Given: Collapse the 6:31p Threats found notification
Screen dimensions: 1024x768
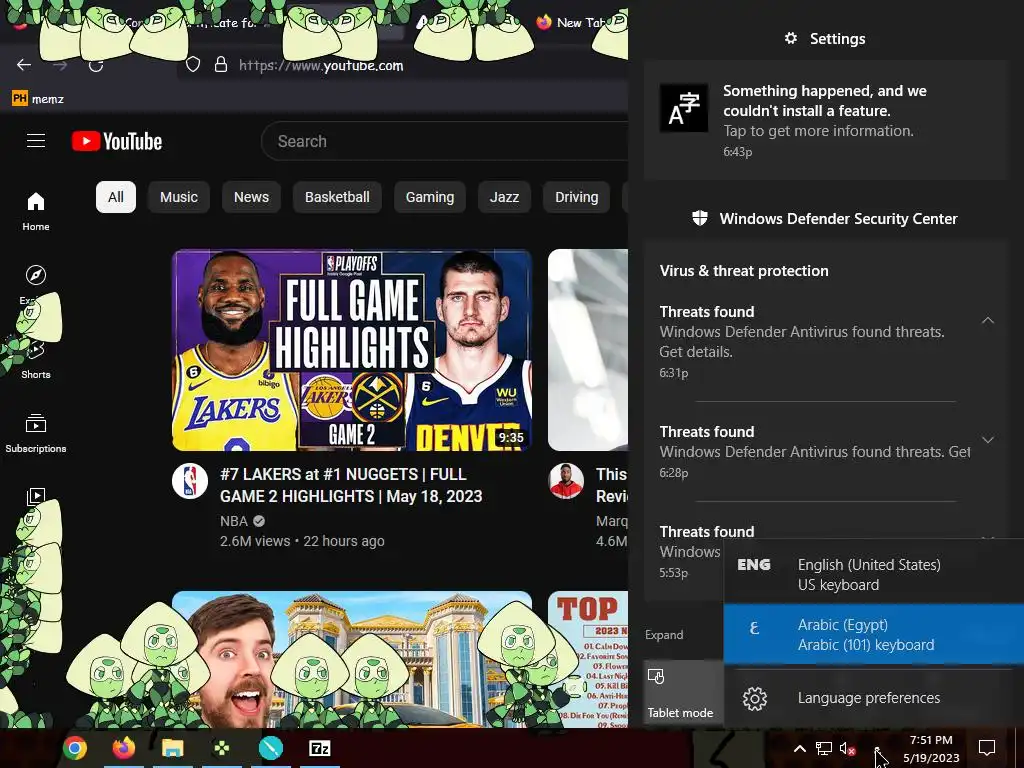Looking at the screenshot, I should pos(987,320).
